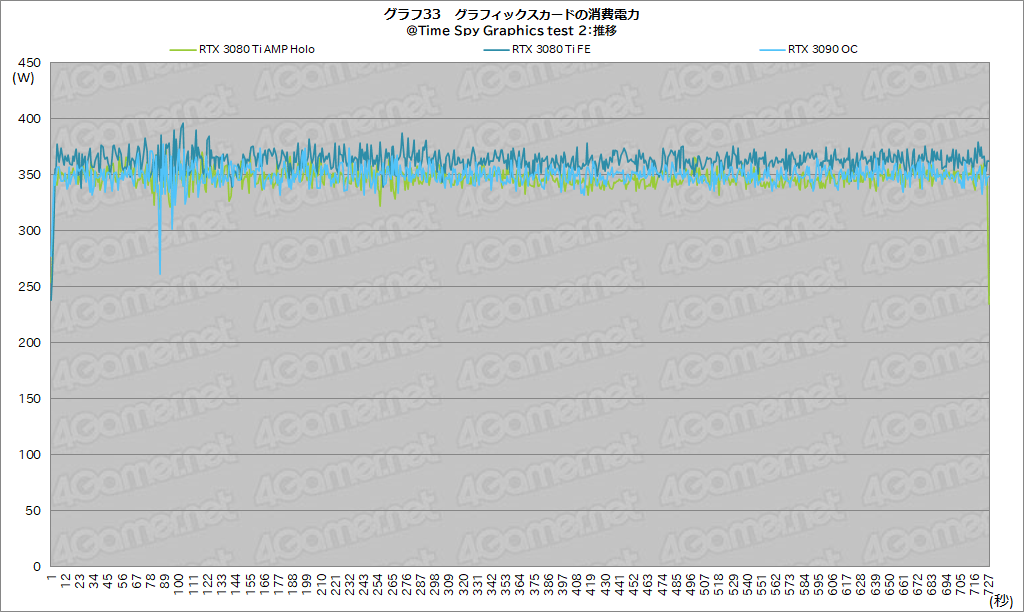Click the x-axis tick label 694
The width and height of the screenshot is (1024, 612).
coord(946,584)
